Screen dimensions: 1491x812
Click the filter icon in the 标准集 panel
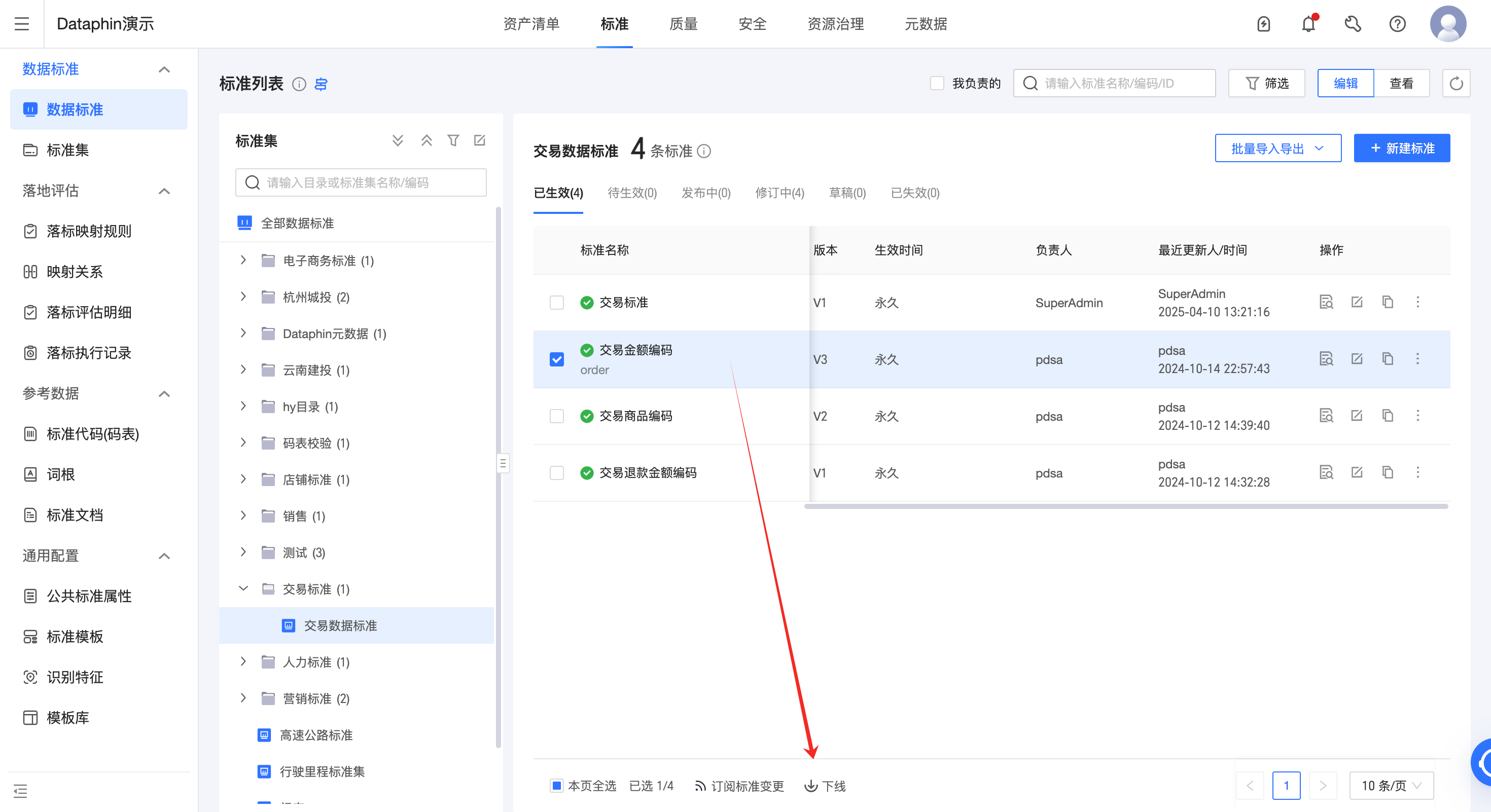(453, 140)
